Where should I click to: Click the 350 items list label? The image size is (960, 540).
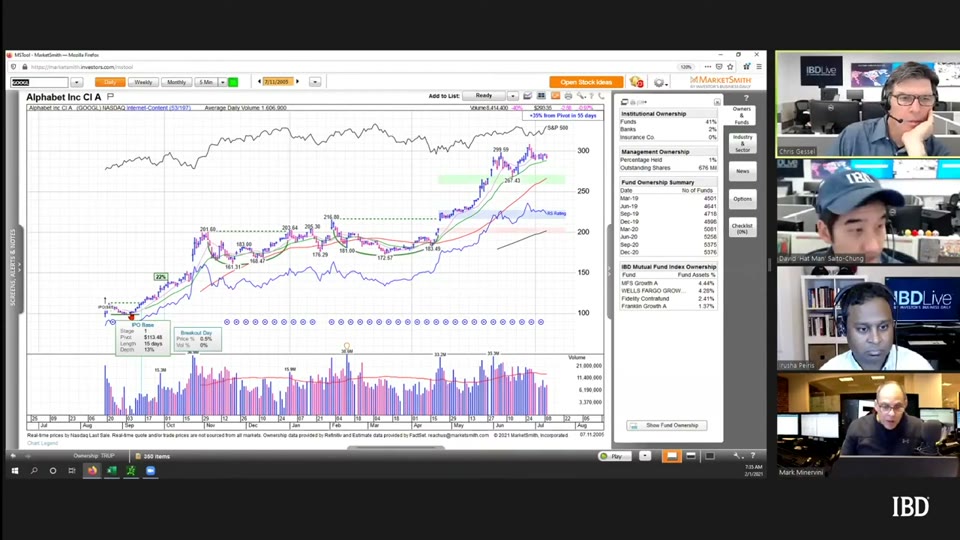(157, 456)
